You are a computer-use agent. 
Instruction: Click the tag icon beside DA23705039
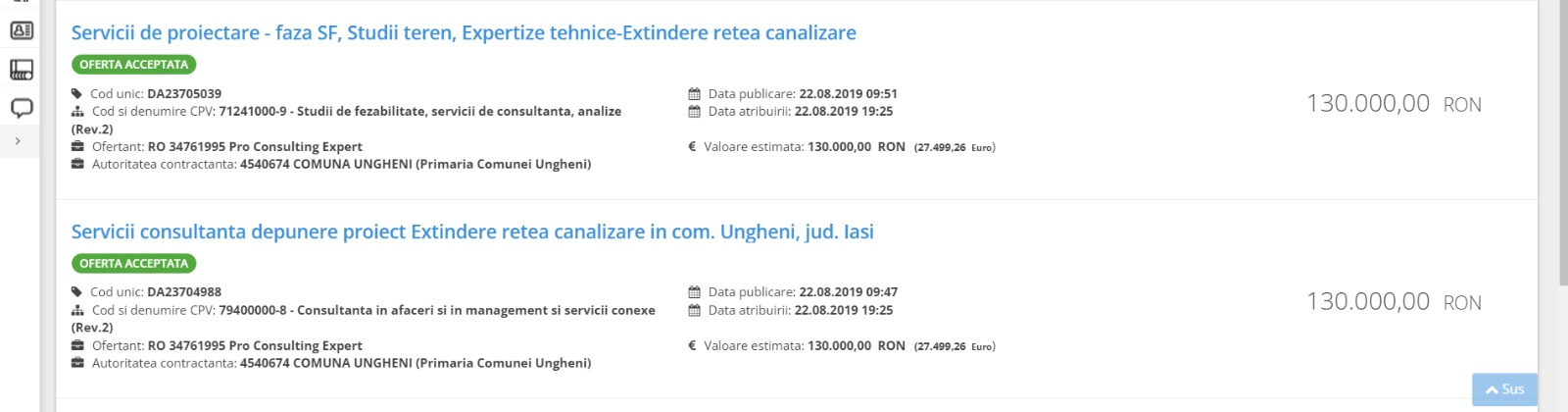point(76,94)
